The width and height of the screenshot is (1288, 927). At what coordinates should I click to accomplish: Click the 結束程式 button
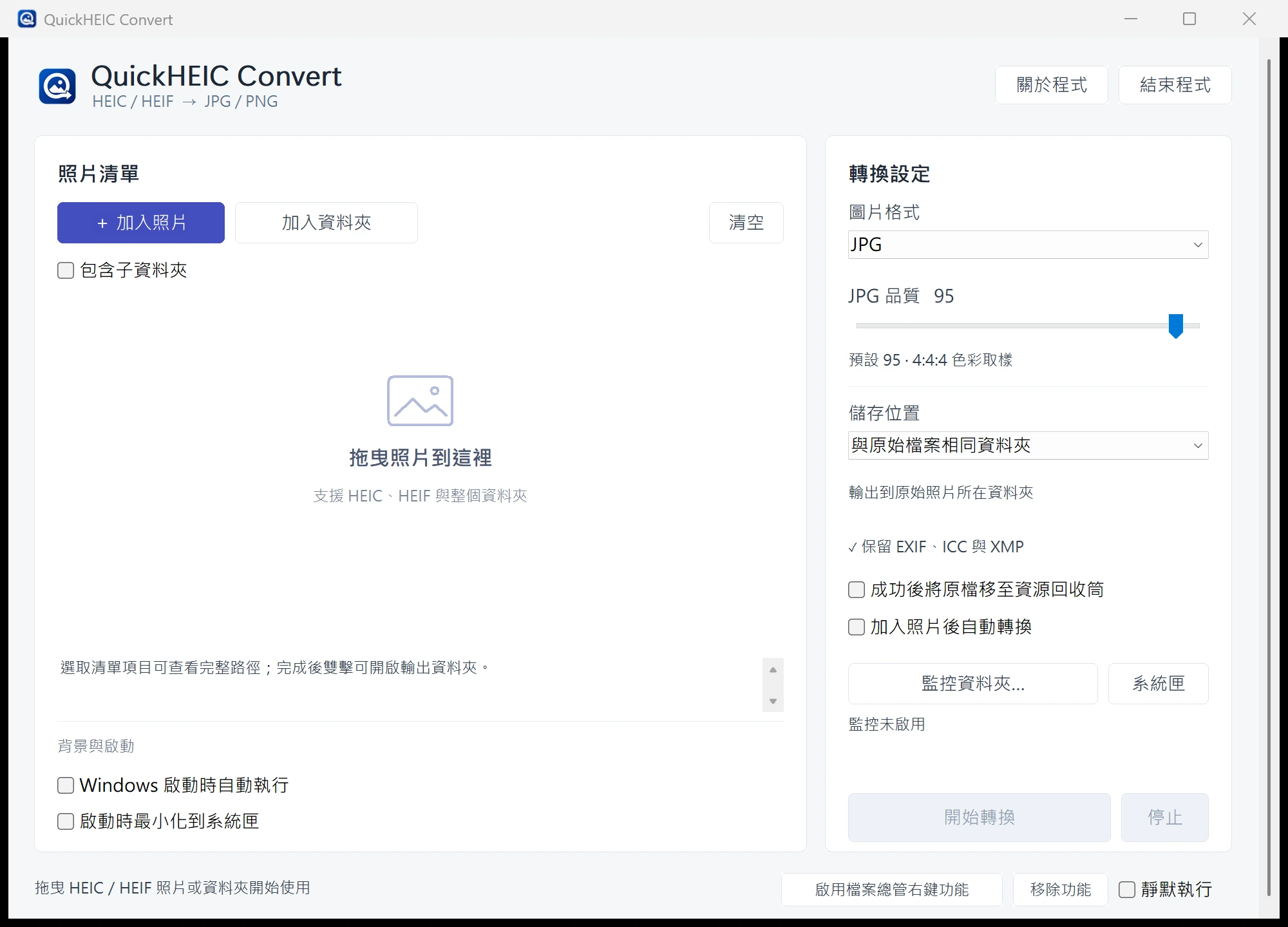click(x=1175, y=85)
